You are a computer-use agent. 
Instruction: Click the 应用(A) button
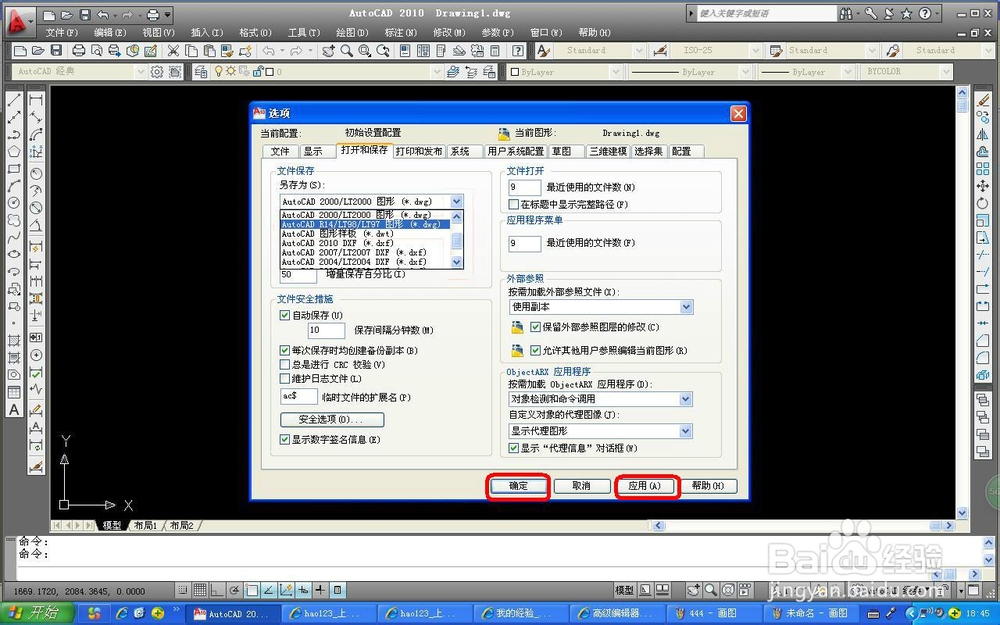coord(645,486)
